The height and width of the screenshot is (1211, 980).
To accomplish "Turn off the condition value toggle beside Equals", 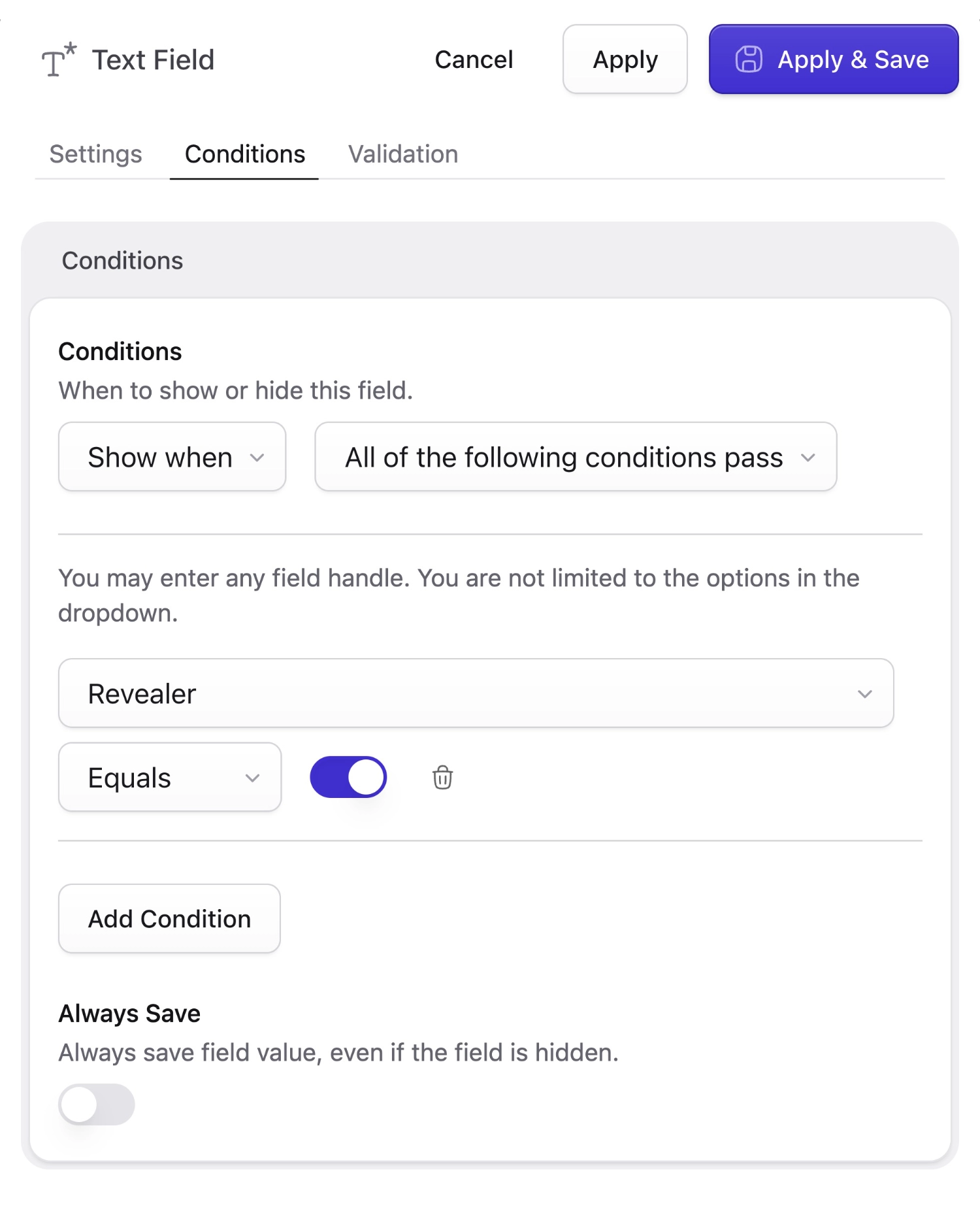I will coord(348,776).
